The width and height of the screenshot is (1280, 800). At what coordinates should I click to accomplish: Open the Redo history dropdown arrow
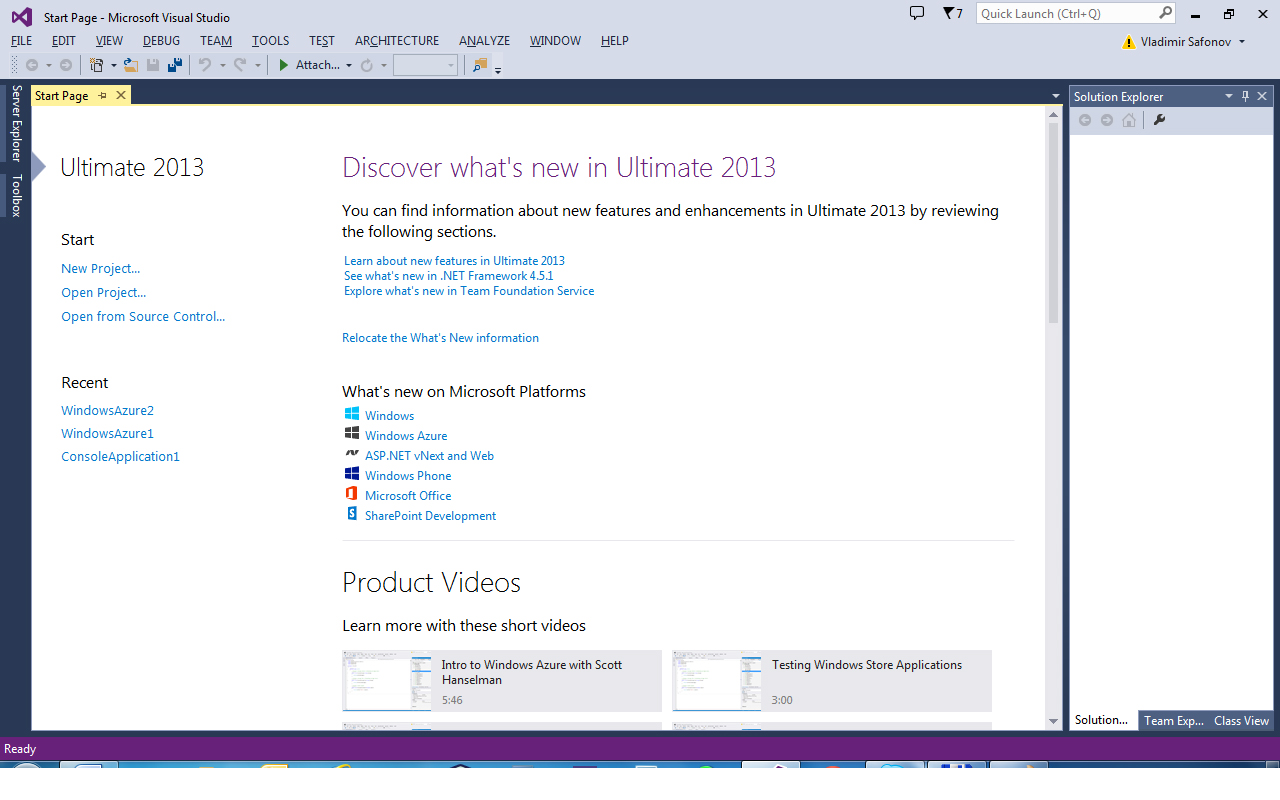257,66
